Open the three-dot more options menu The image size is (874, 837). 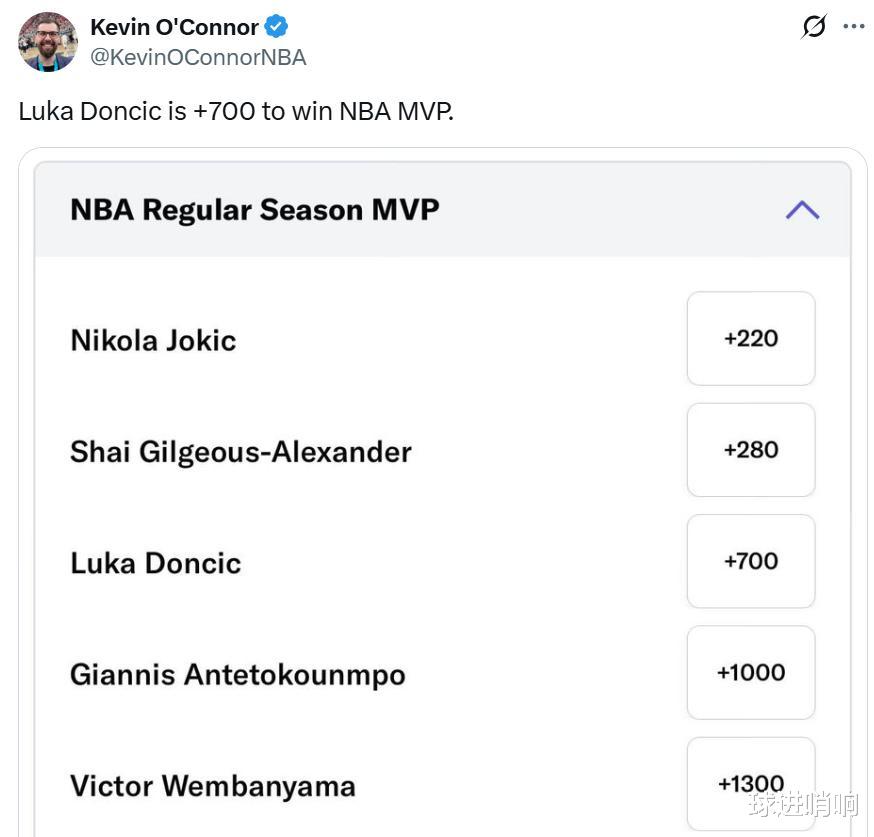pos(853,26)
